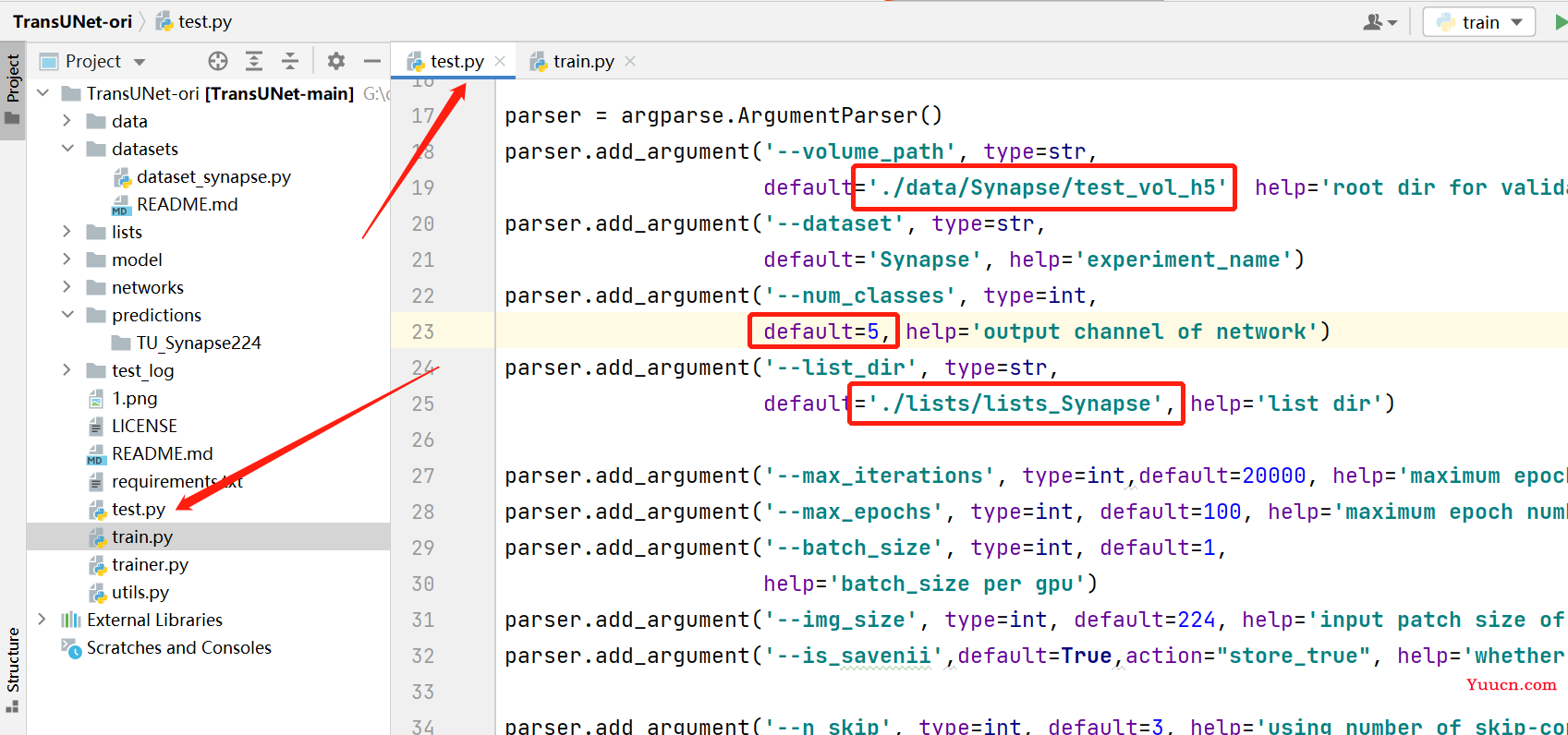Open Project panel settings gear
The width and height of the screenshot is (1568, 735).
(336, 61)
